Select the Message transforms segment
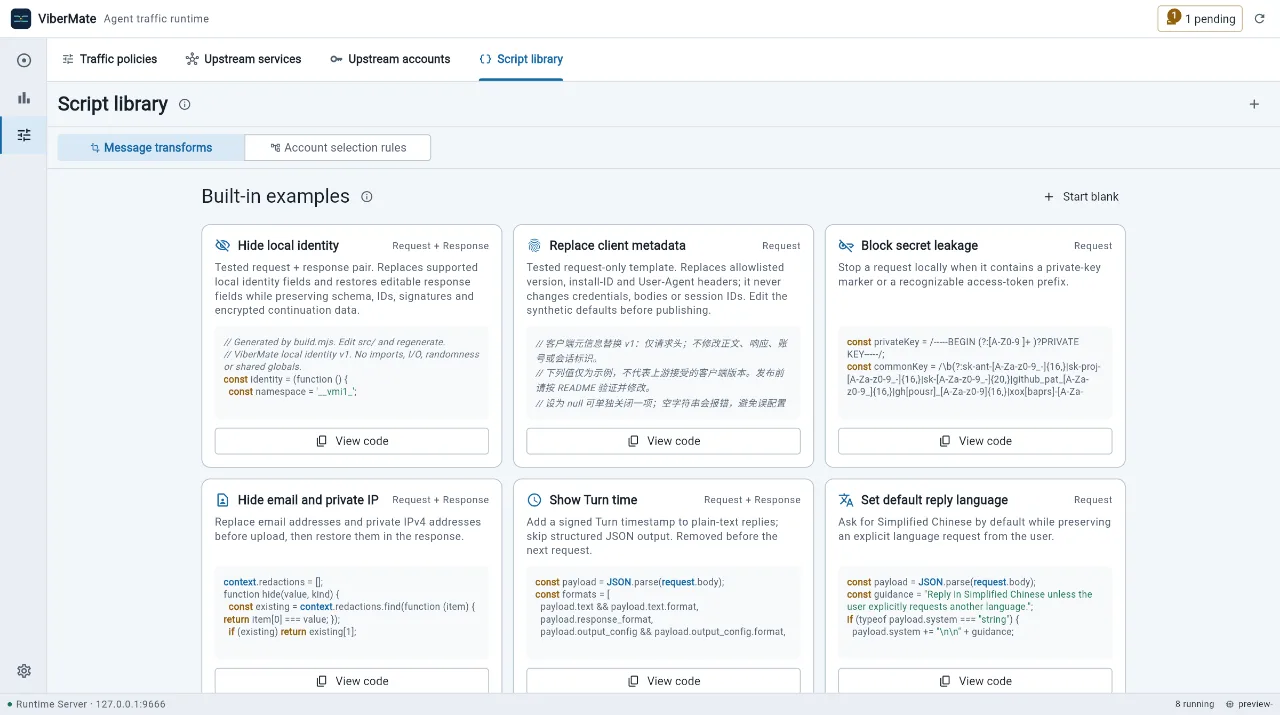 point(151,147)
